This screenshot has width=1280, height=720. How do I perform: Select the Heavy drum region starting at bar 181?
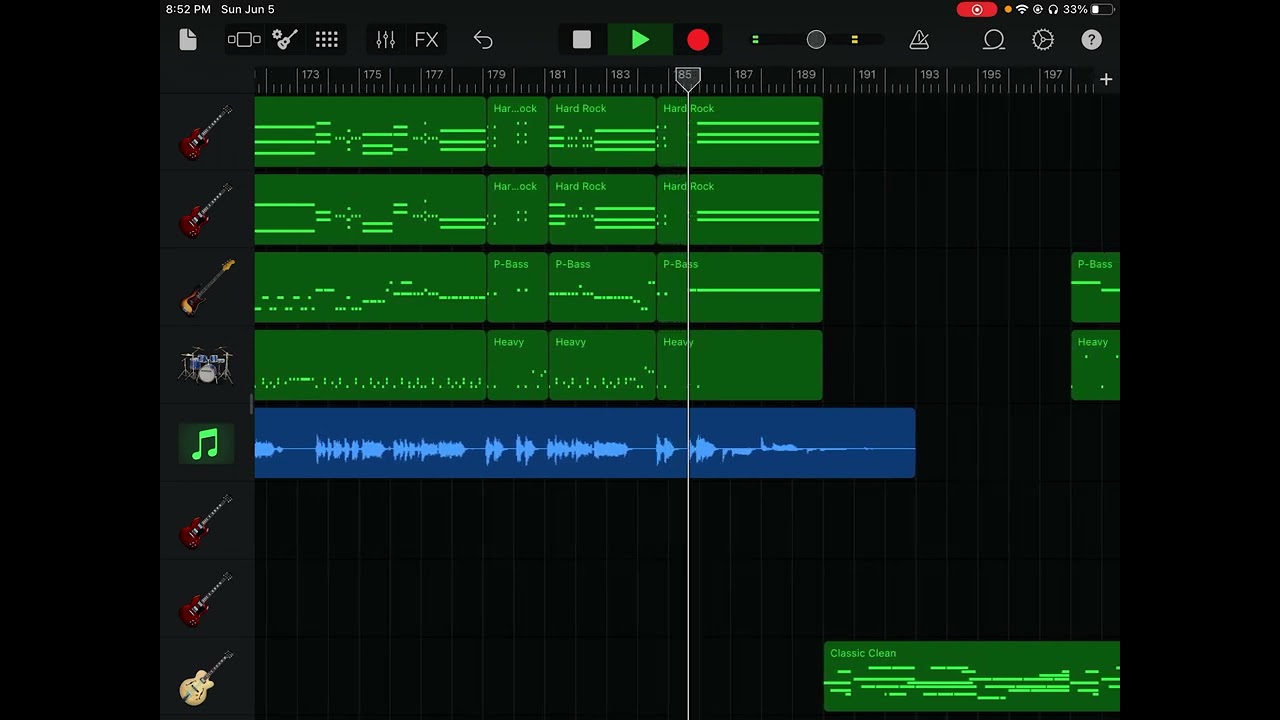tap(602, 366)
